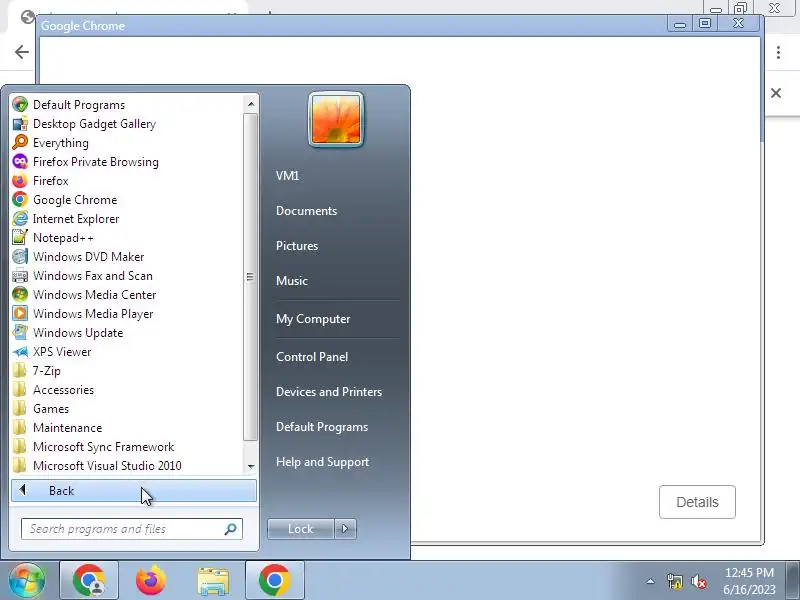Click the magnifier icon in Start search box
This screenshot has width=800, height=600.
click(231, 529)
